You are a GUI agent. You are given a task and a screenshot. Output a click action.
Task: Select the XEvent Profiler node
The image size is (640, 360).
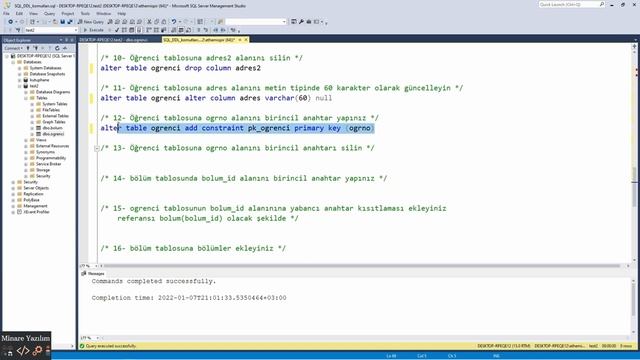pyautogui.click(x=36, y=212)
